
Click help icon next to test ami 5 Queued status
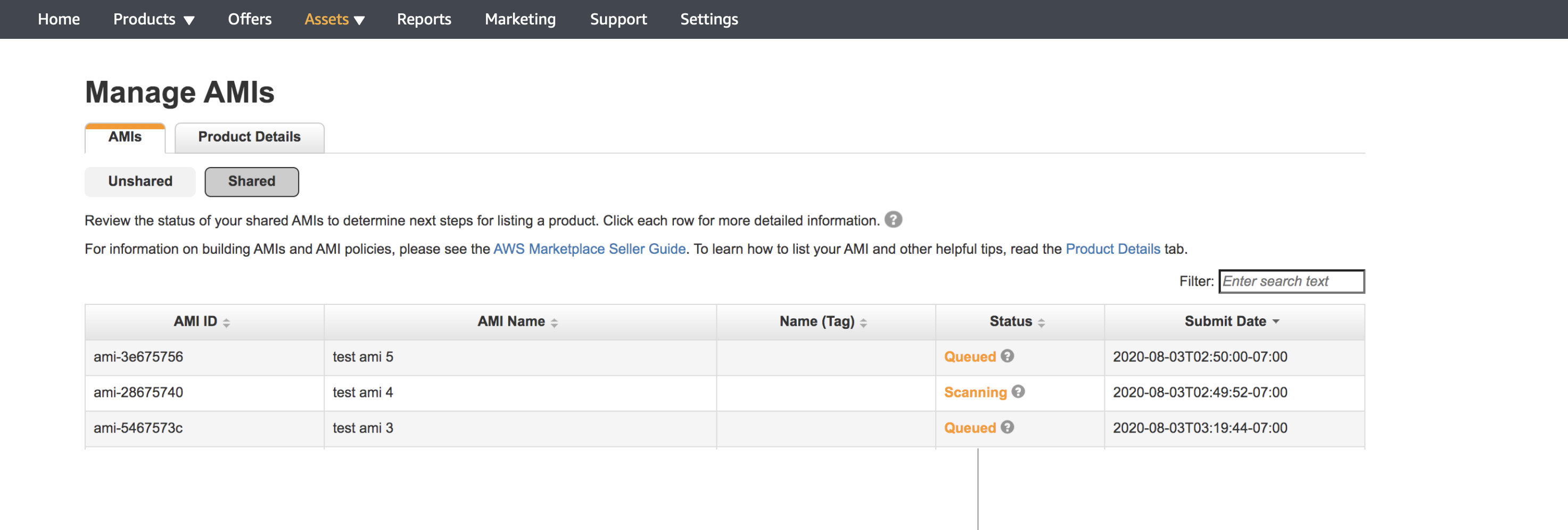[x=1008, y=356]
